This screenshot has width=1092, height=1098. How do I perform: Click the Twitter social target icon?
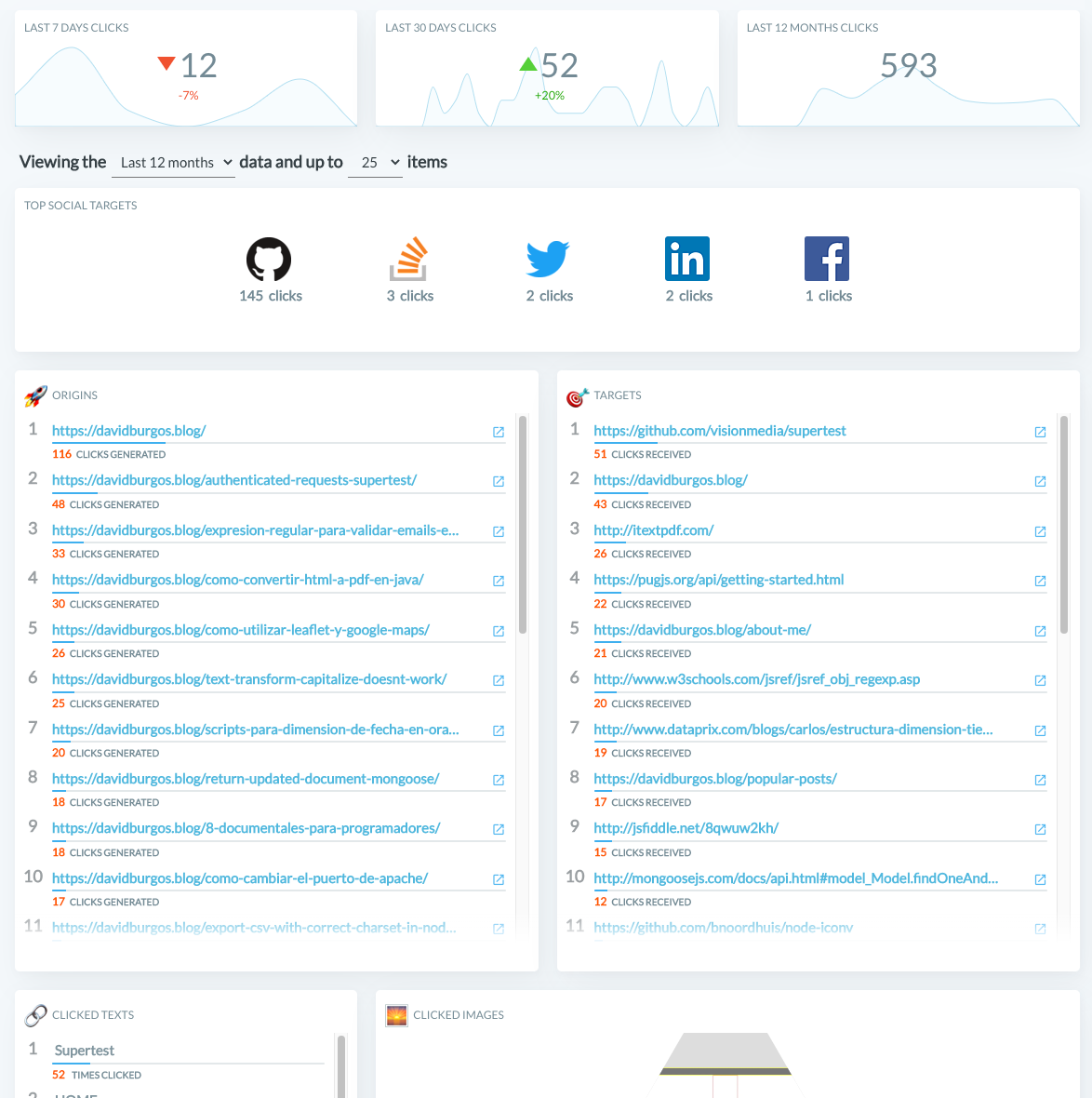tap(548, 259)
